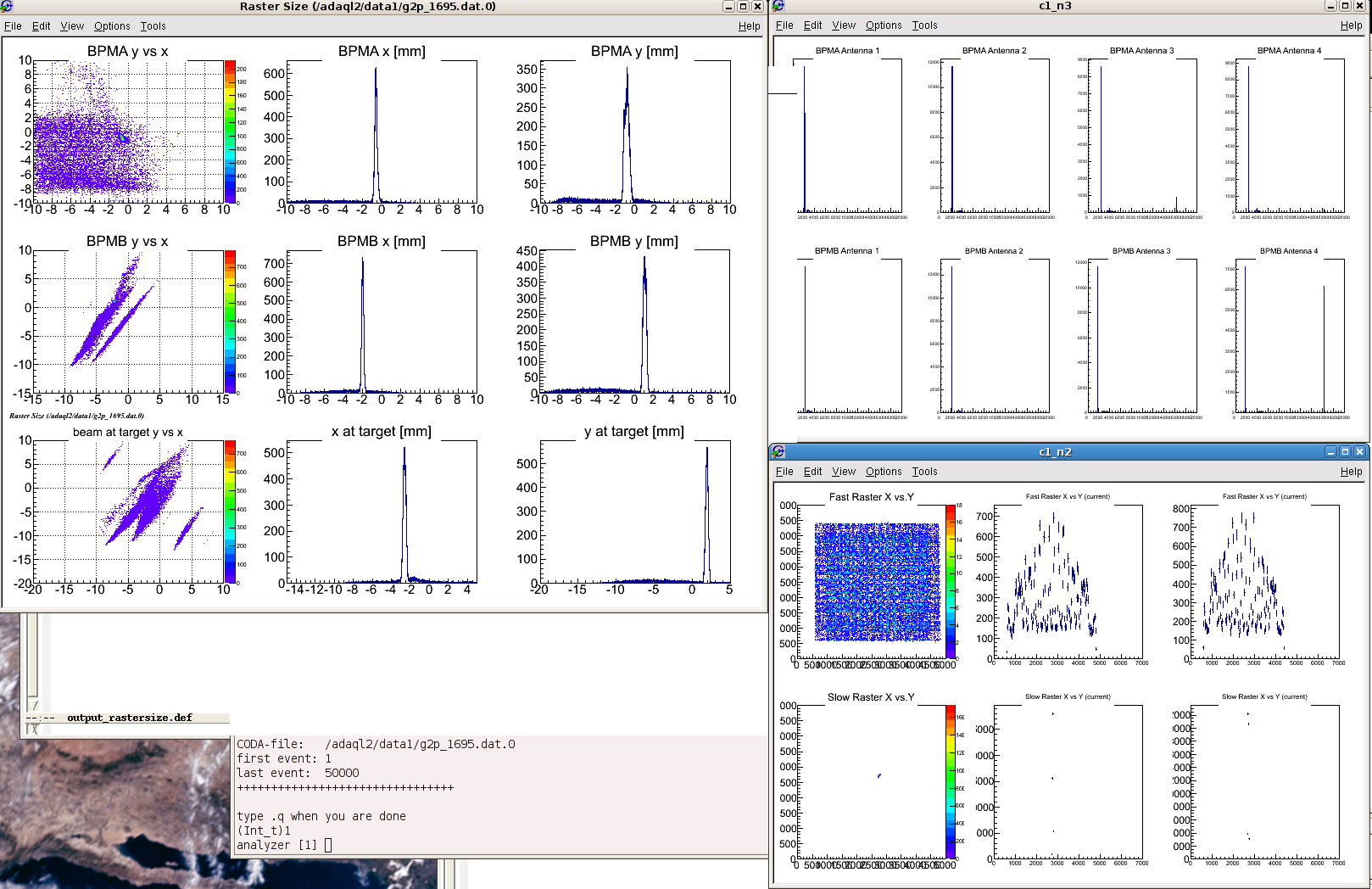Click the CODA-file path line in terminal
Screen dimensions: 1372x889
[376, 744]
